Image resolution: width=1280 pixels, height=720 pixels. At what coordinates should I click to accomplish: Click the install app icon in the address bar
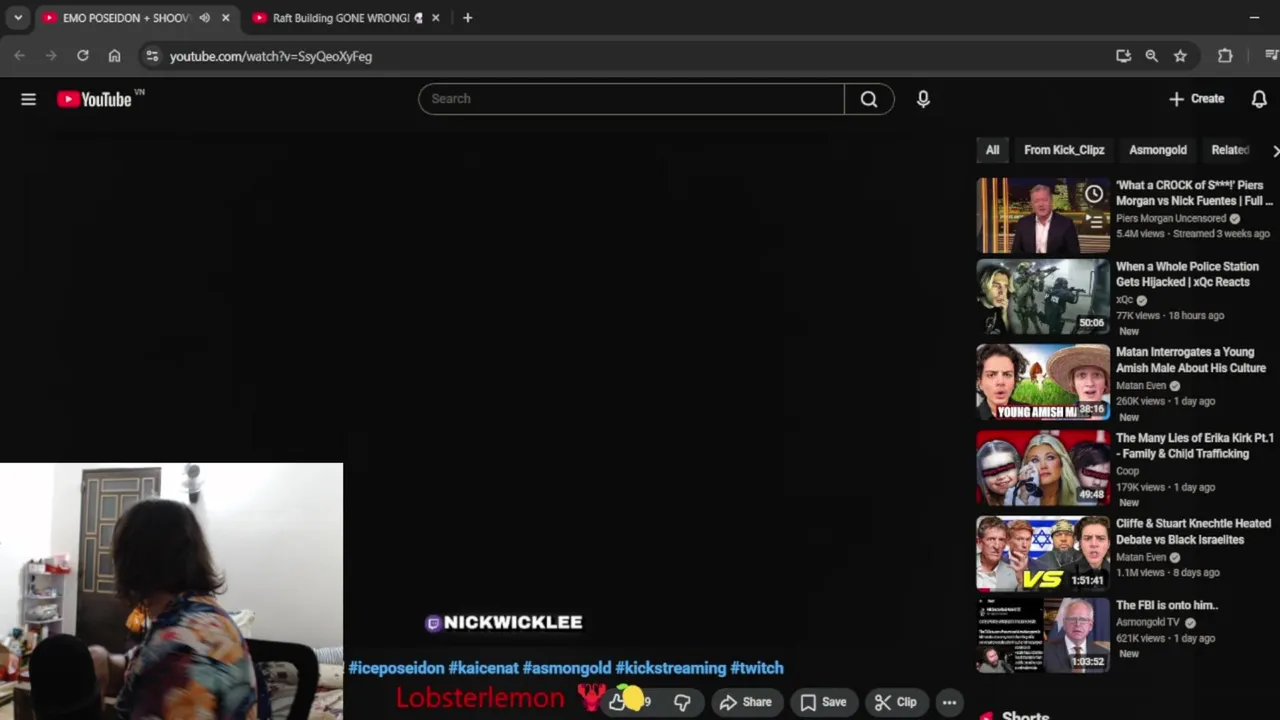pos(1123,56)
